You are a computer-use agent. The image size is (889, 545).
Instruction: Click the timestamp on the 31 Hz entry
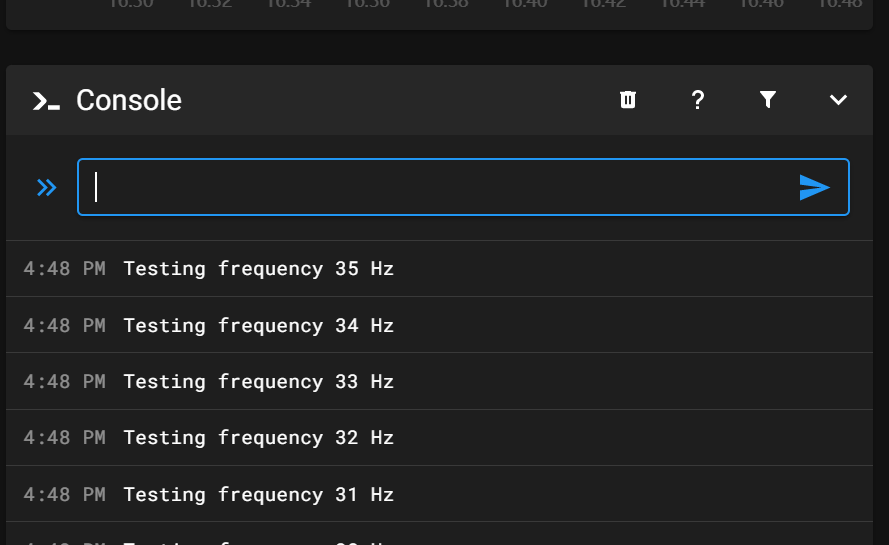click(64, 494)
